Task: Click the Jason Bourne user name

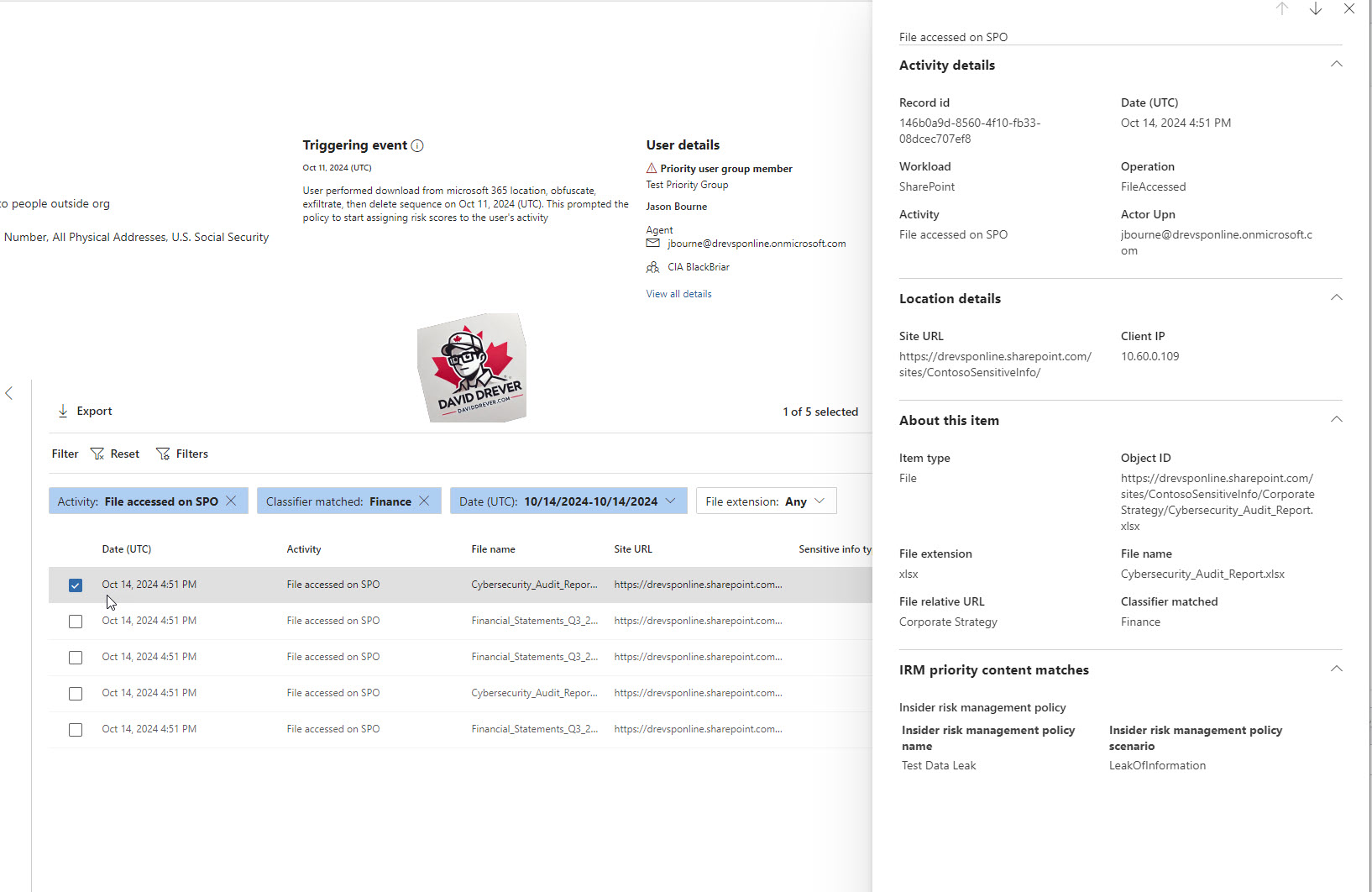Action: point(676,207)
